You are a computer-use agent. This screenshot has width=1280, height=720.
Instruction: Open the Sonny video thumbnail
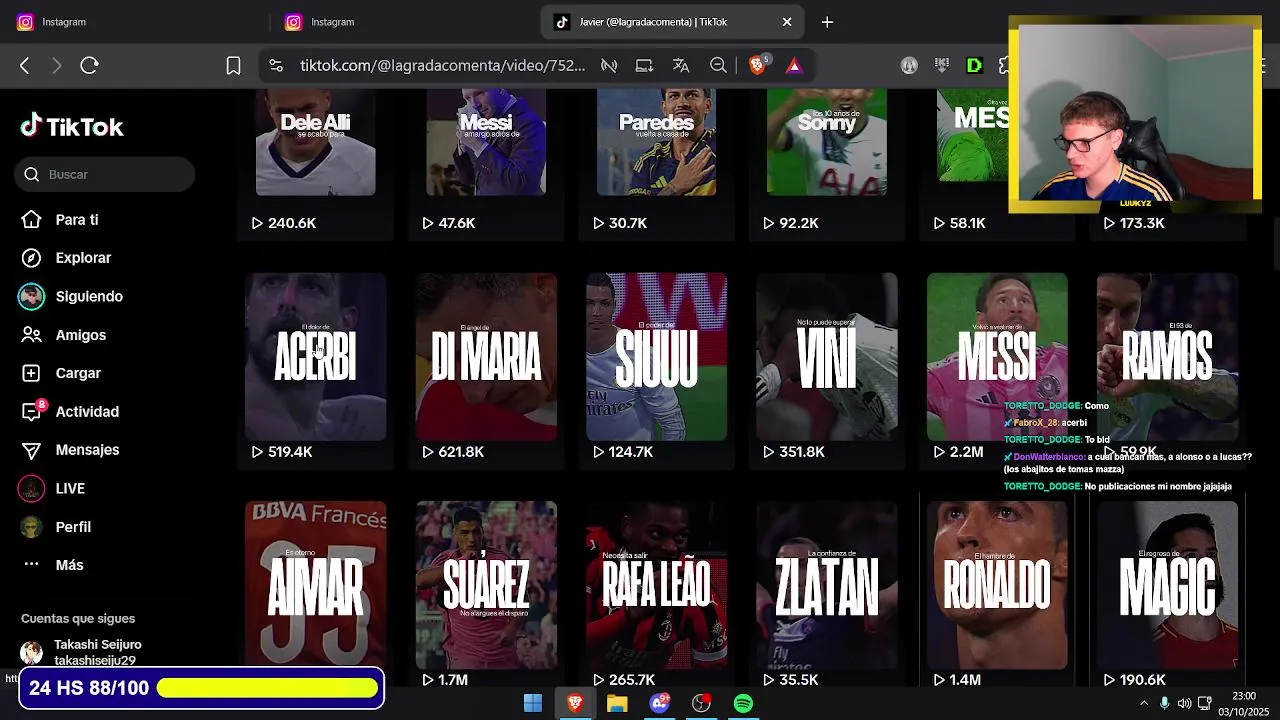[826, 142]
